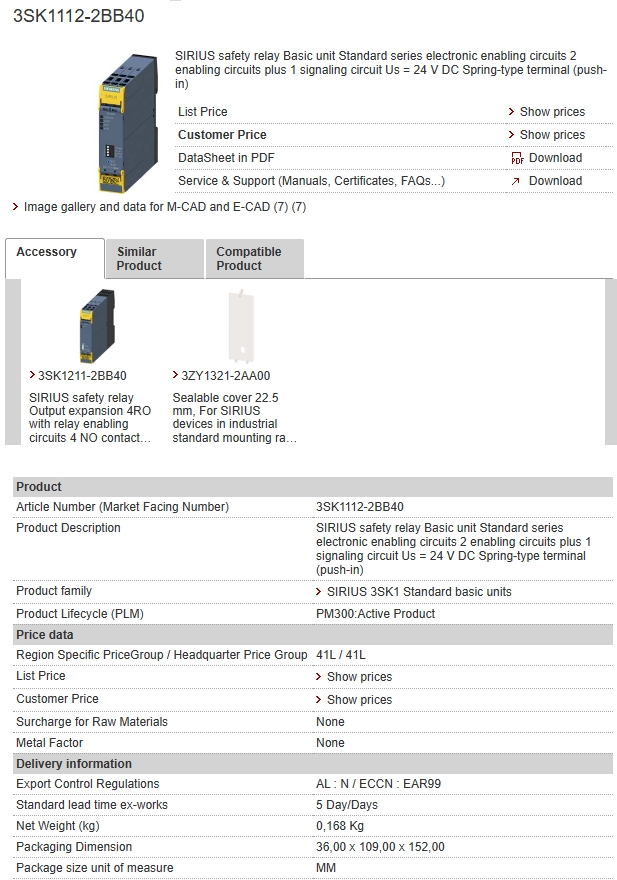Click the PDF icon beside DataSheet Download

tap(517, 158)
